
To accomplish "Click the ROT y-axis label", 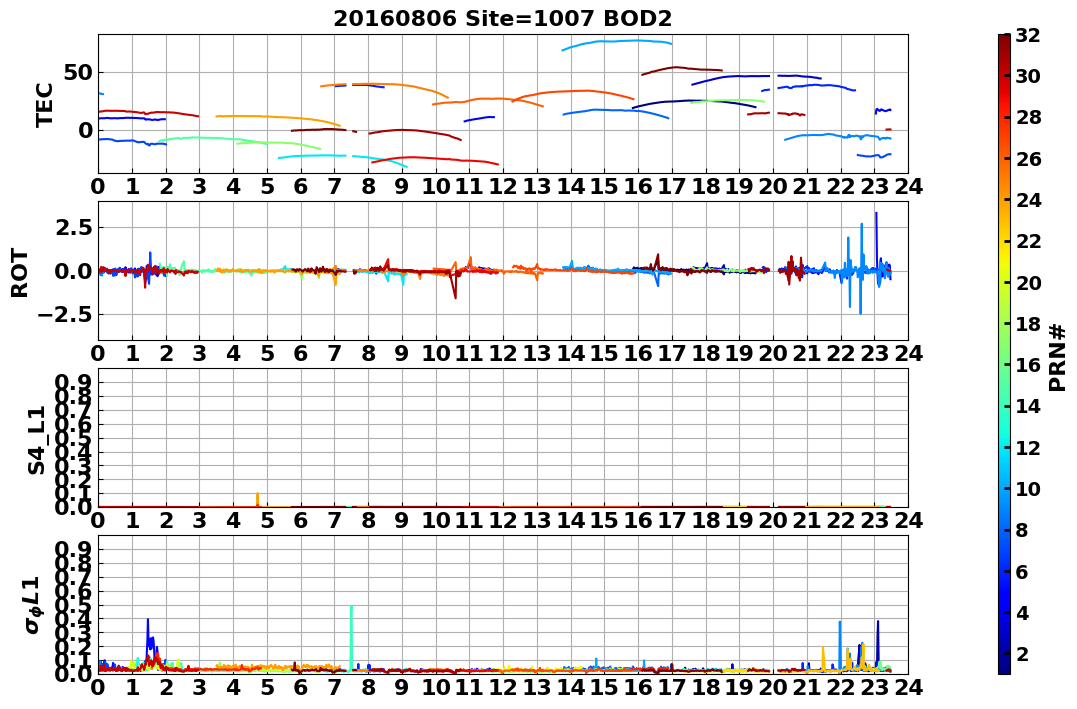I will 20,273.
